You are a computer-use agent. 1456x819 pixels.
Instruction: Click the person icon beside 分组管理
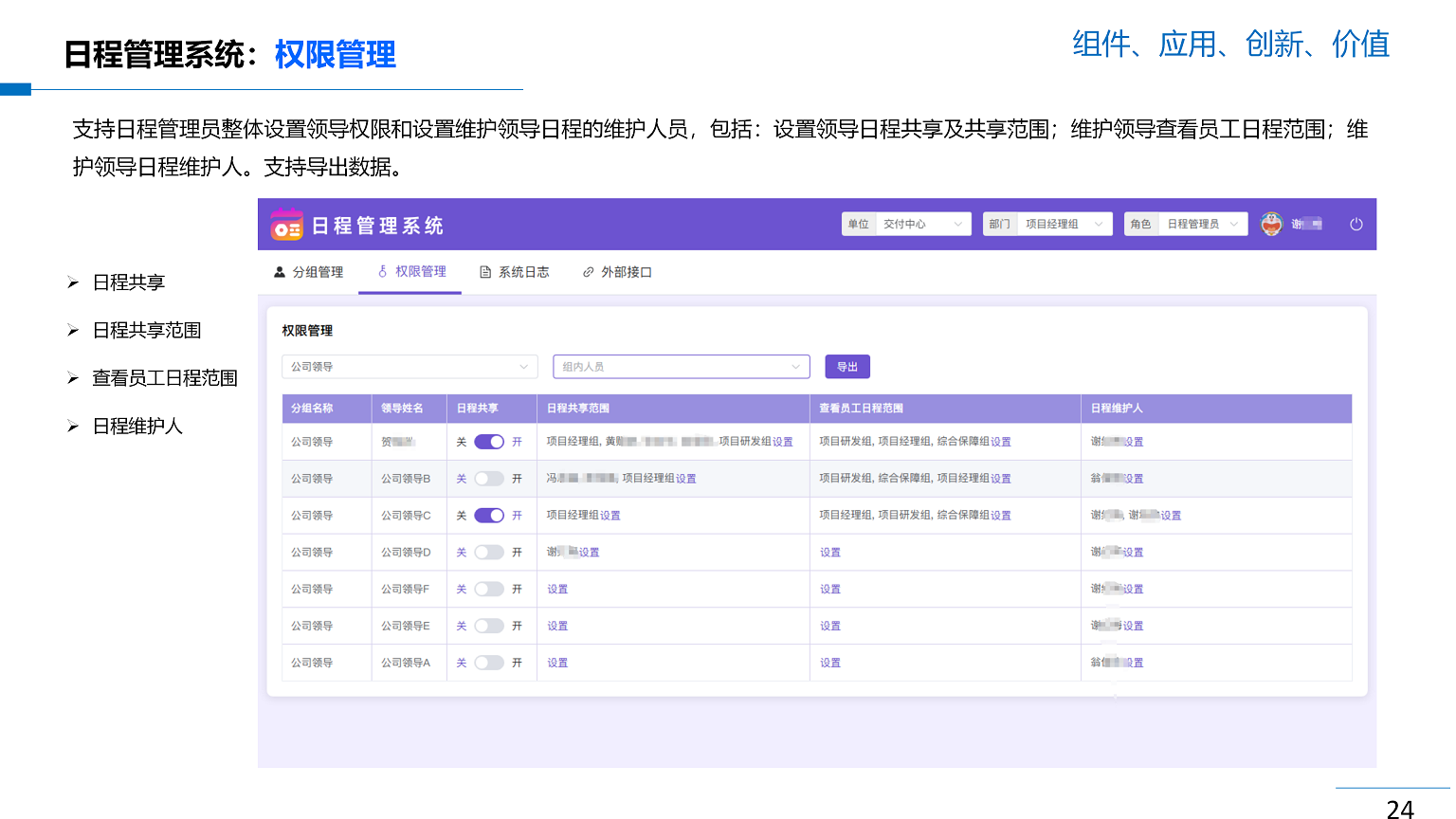click(280, 272)
